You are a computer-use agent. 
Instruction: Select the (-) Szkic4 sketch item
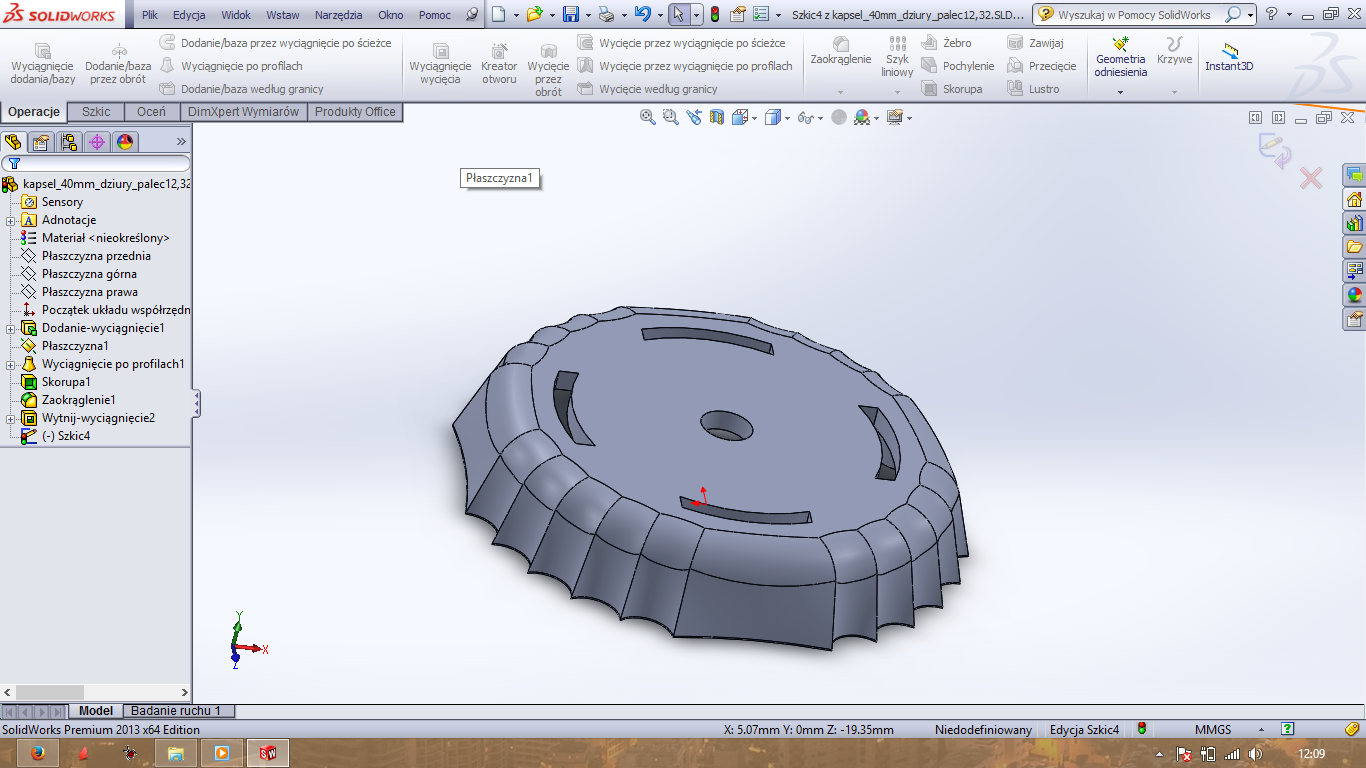tap(66, 436)
